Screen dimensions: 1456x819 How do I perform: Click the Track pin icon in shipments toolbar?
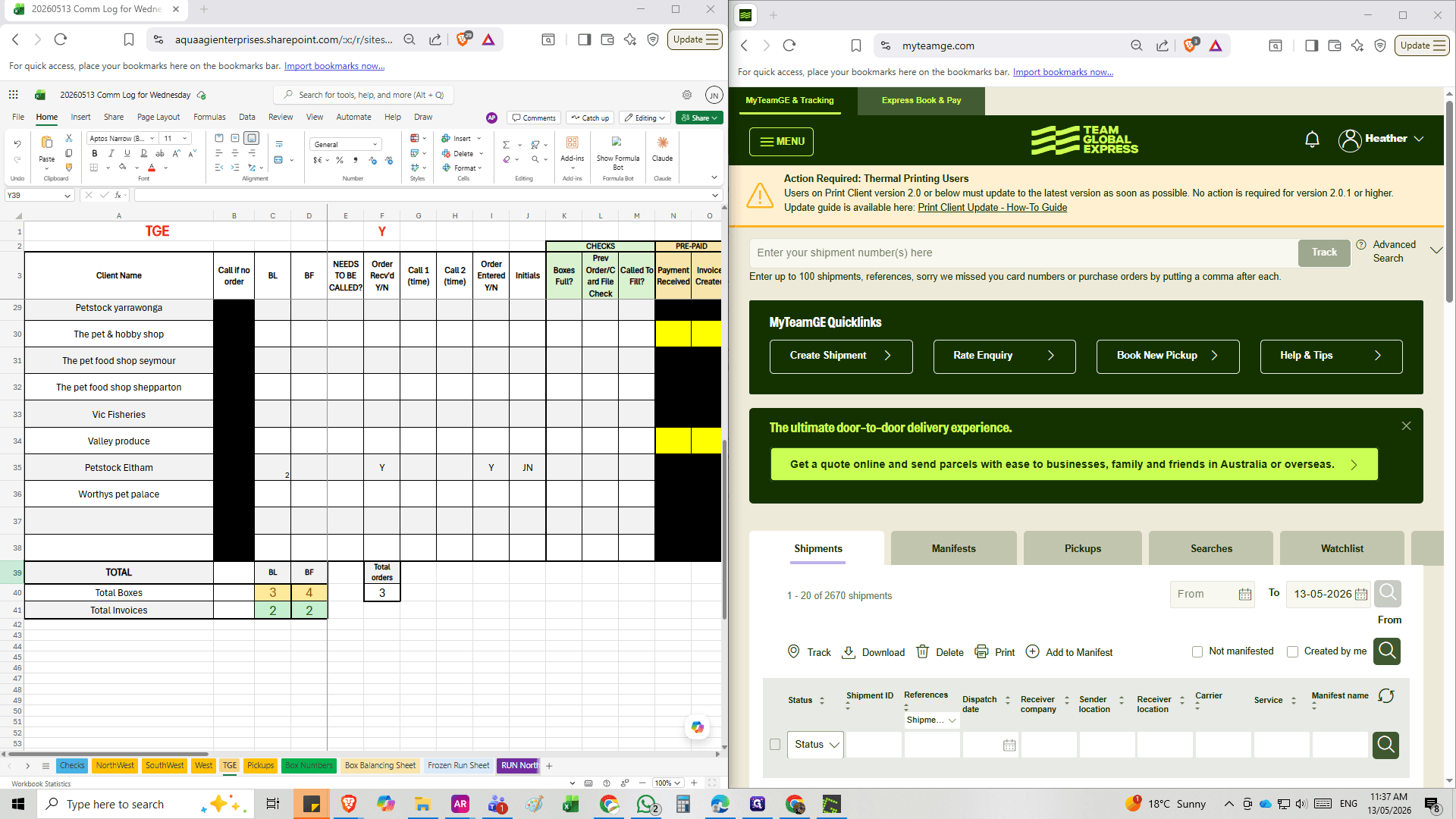(794, 651)
